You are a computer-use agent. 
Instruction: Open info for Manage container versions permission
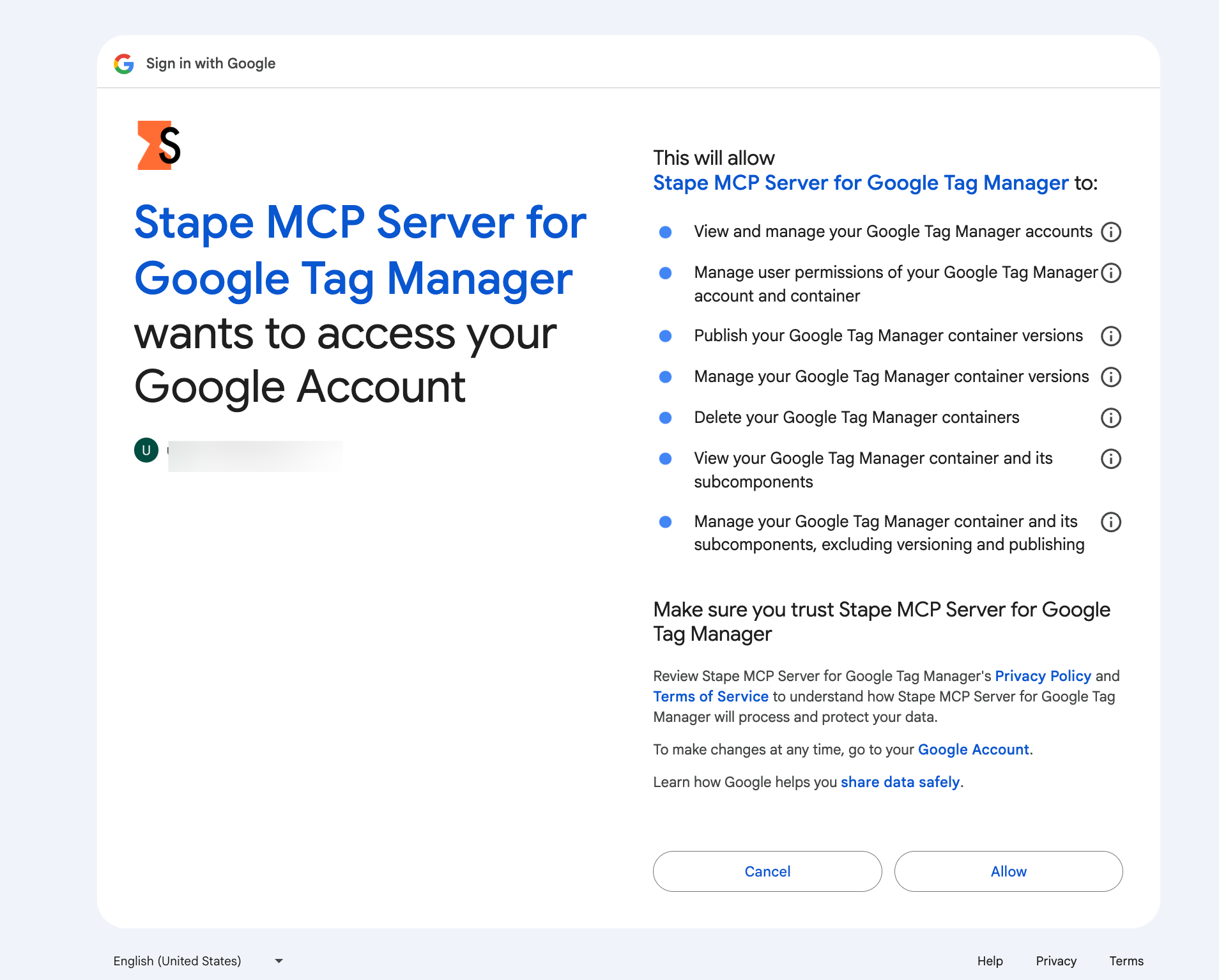(1111, 377)
